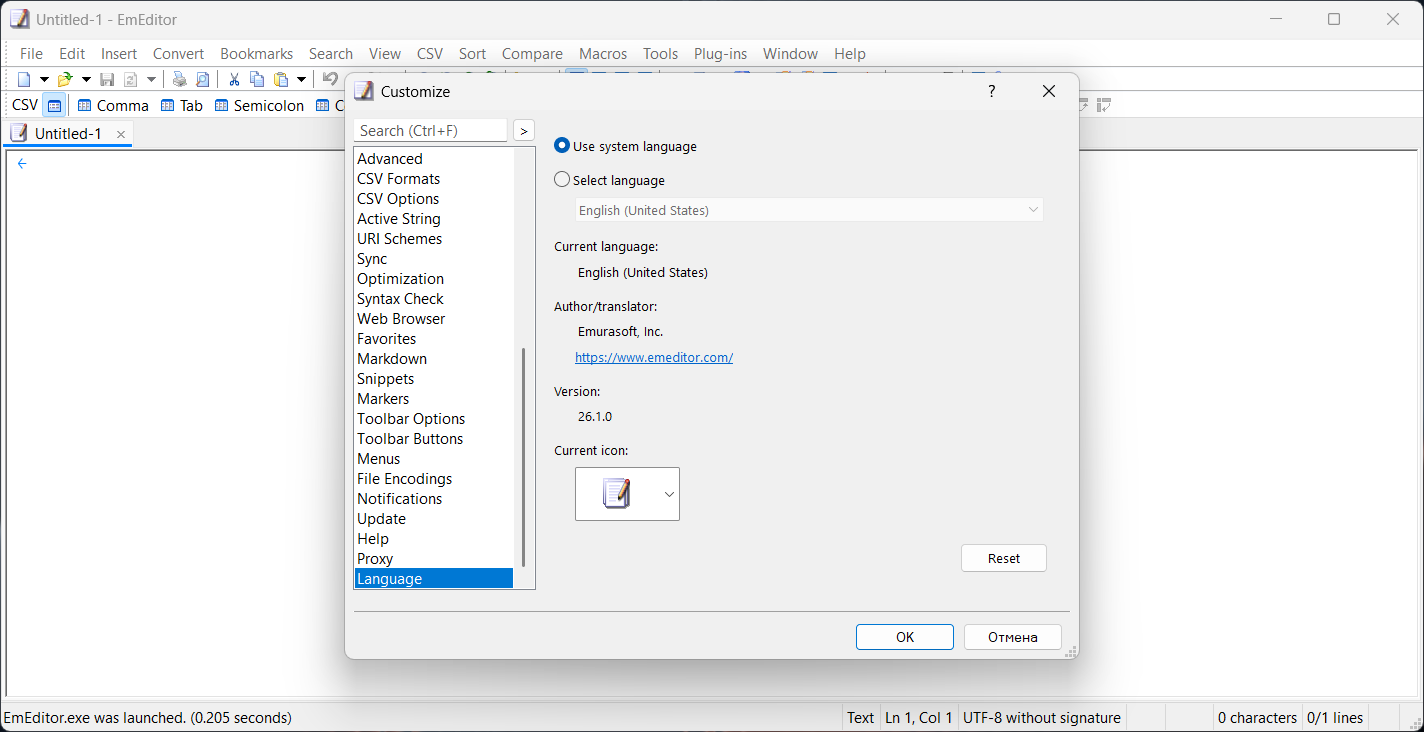This screenshot has width=1424, height=732.
Task: Click the Reset button
Action: [1004, 558]
